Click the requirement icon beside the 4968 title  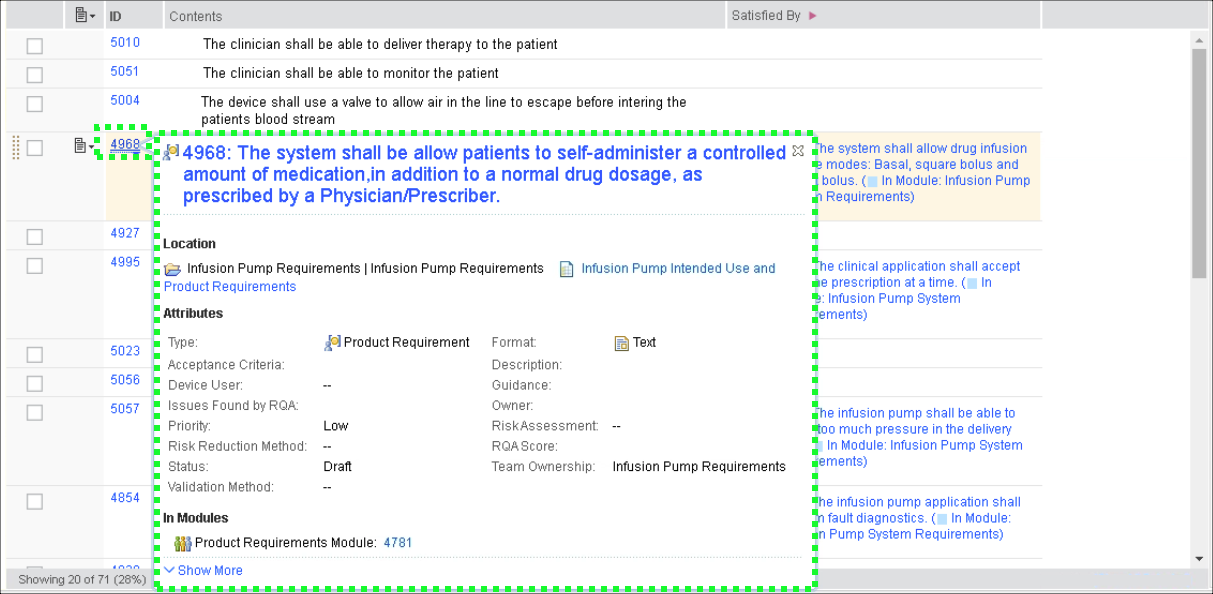(172, 152)
